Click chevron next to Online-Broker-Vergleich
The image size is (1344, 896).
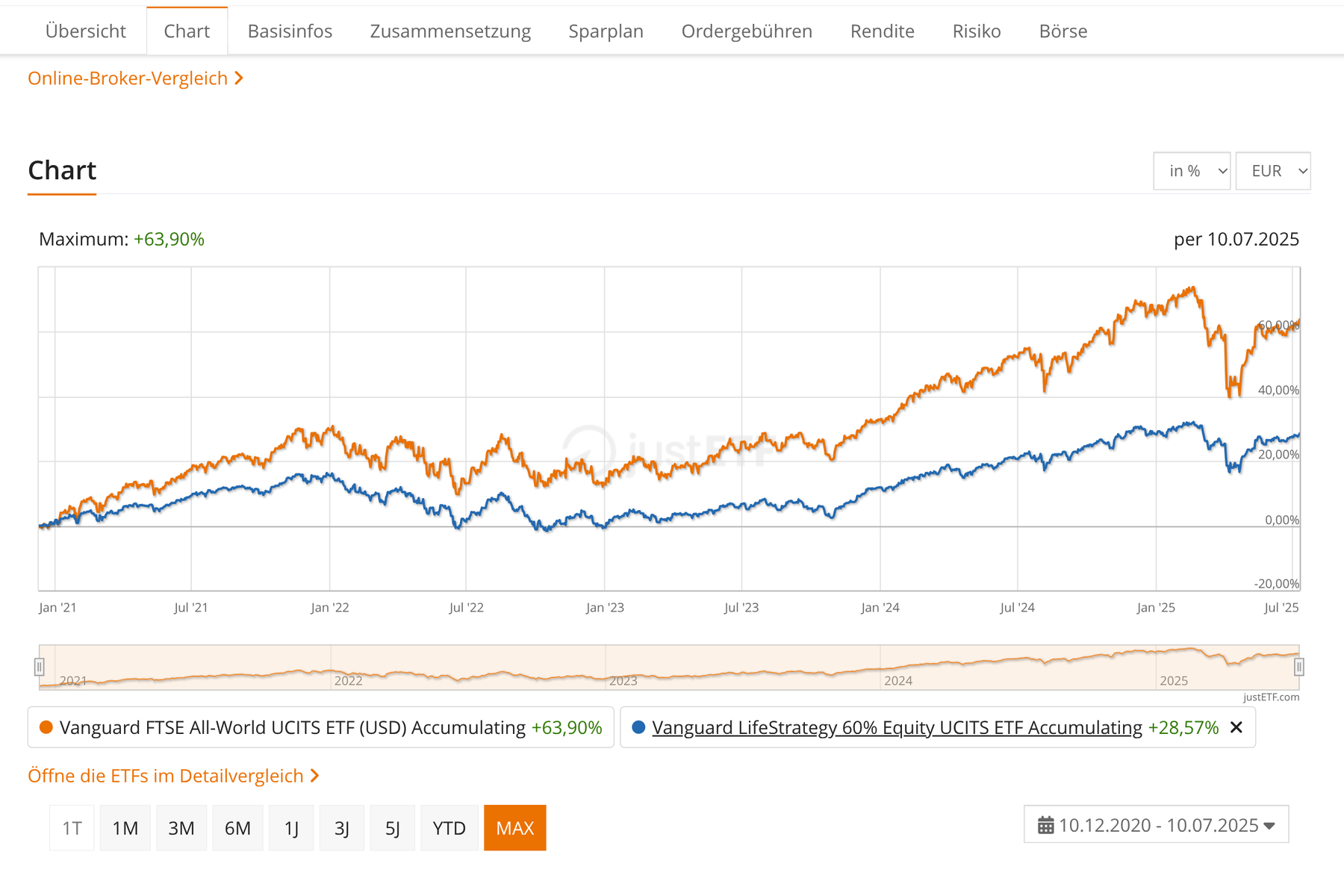pyautogui.click(x=239, y=78)
